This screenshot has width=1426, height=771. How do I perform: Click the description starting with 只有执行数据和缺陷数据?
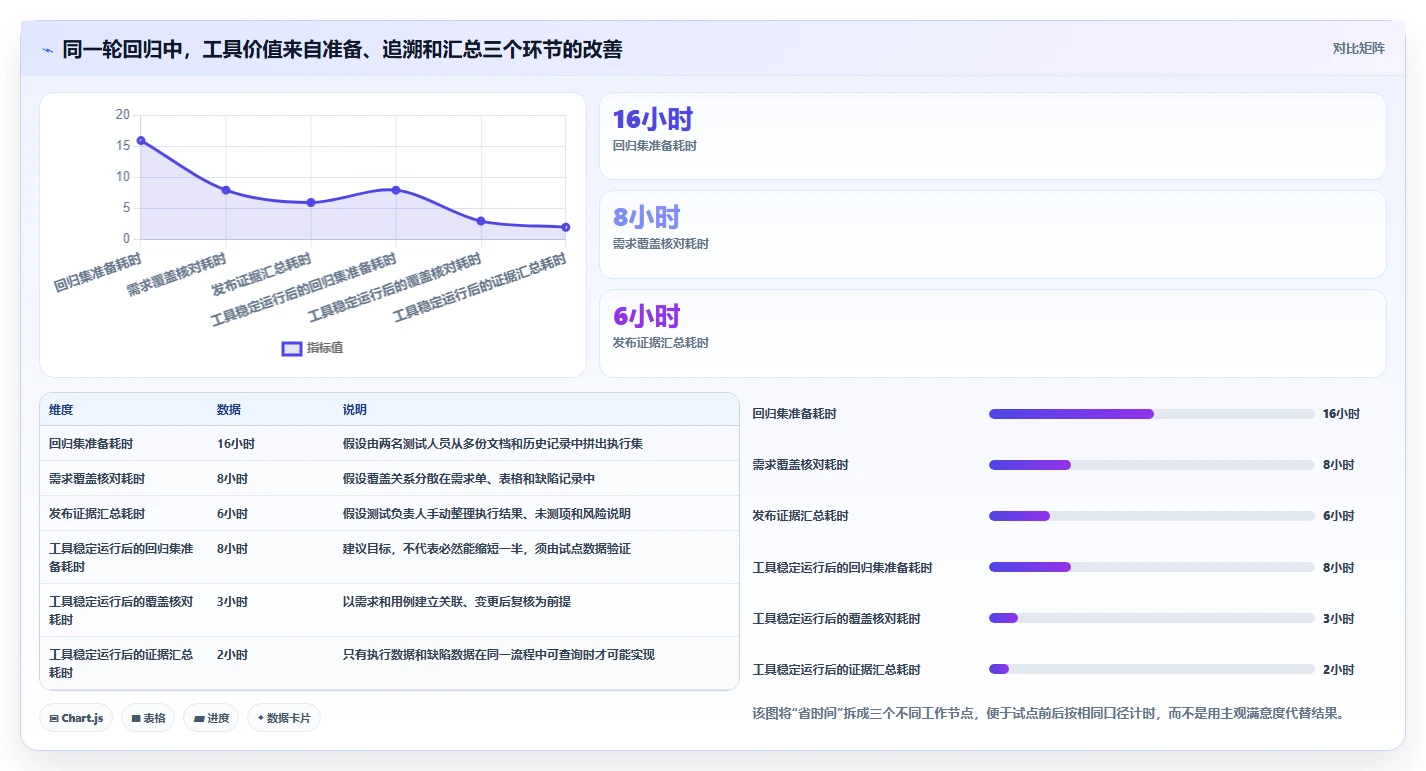(499, 655)
